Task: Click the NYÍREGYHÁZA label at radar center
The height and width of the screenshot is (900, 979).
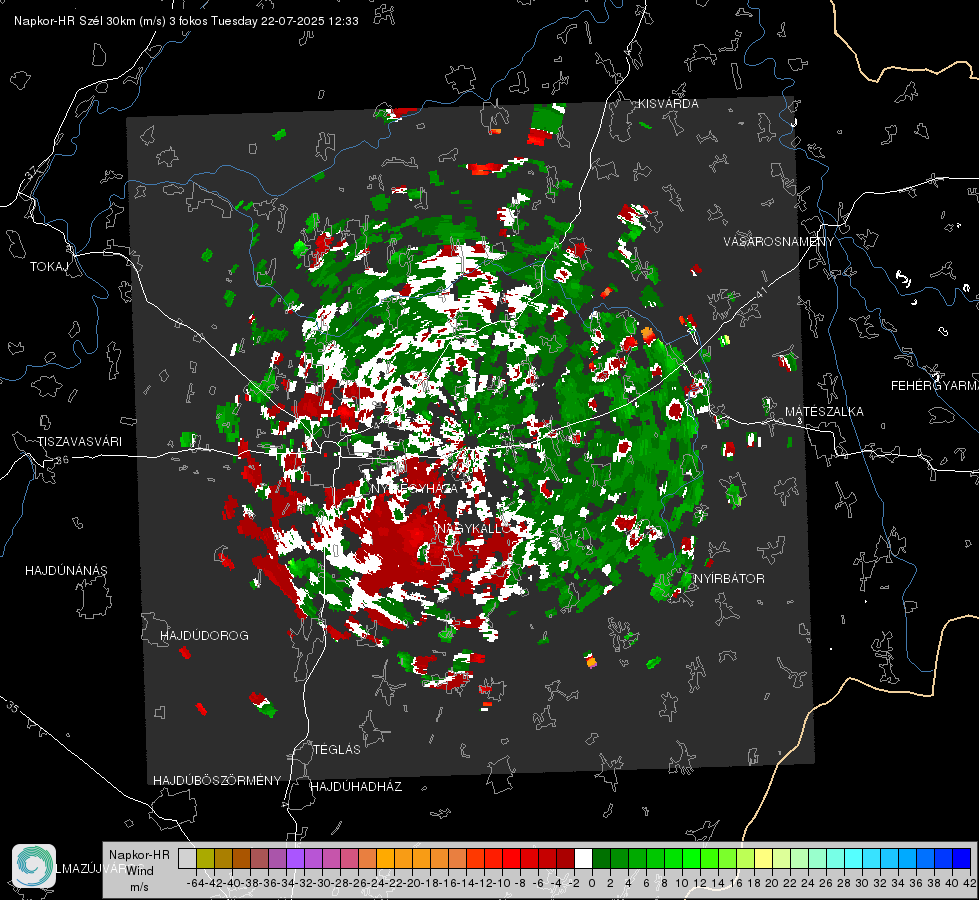Action: pyautogui.click(x=415, y=488)
